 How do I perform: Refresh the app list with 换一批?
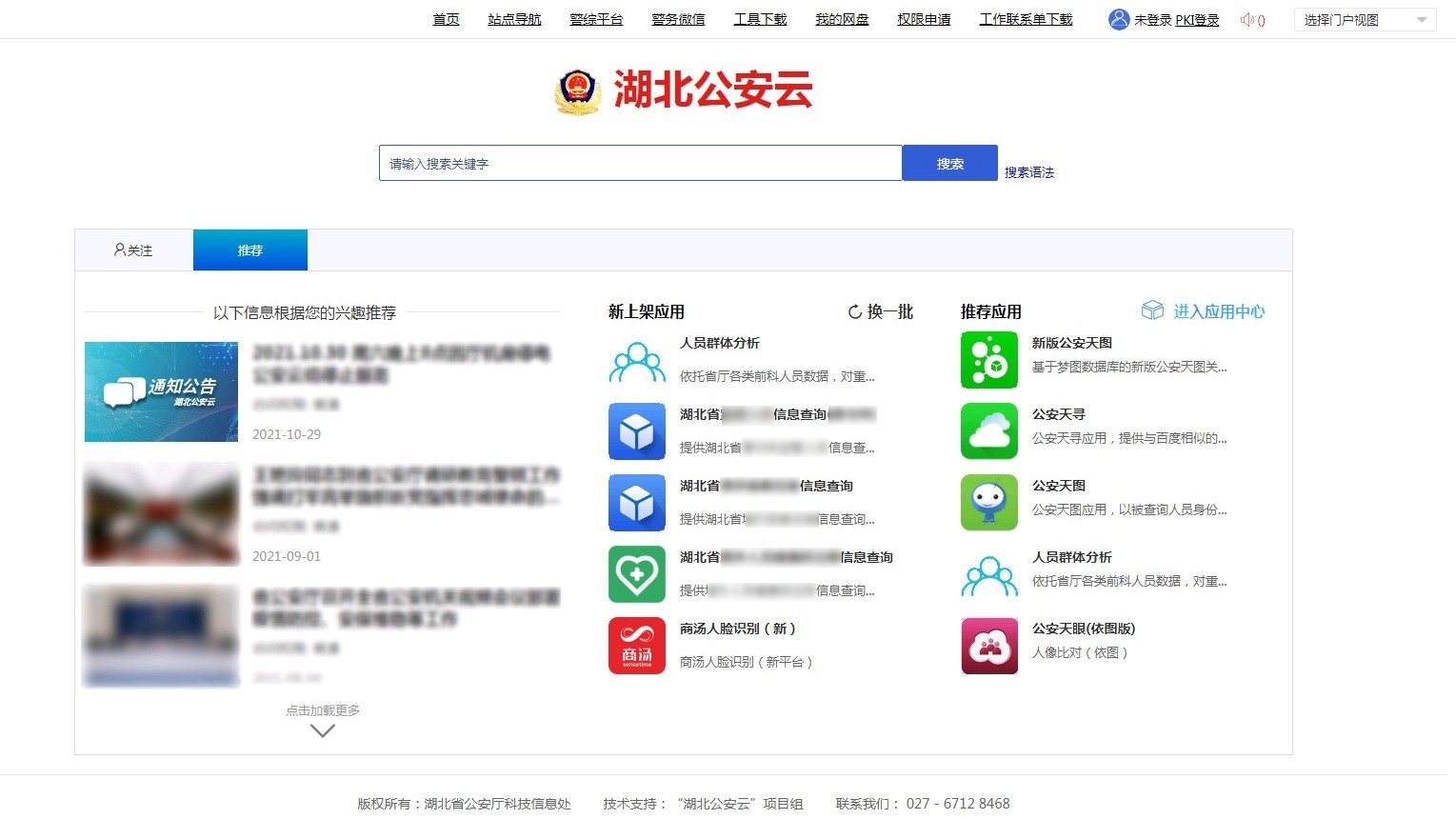880,311
